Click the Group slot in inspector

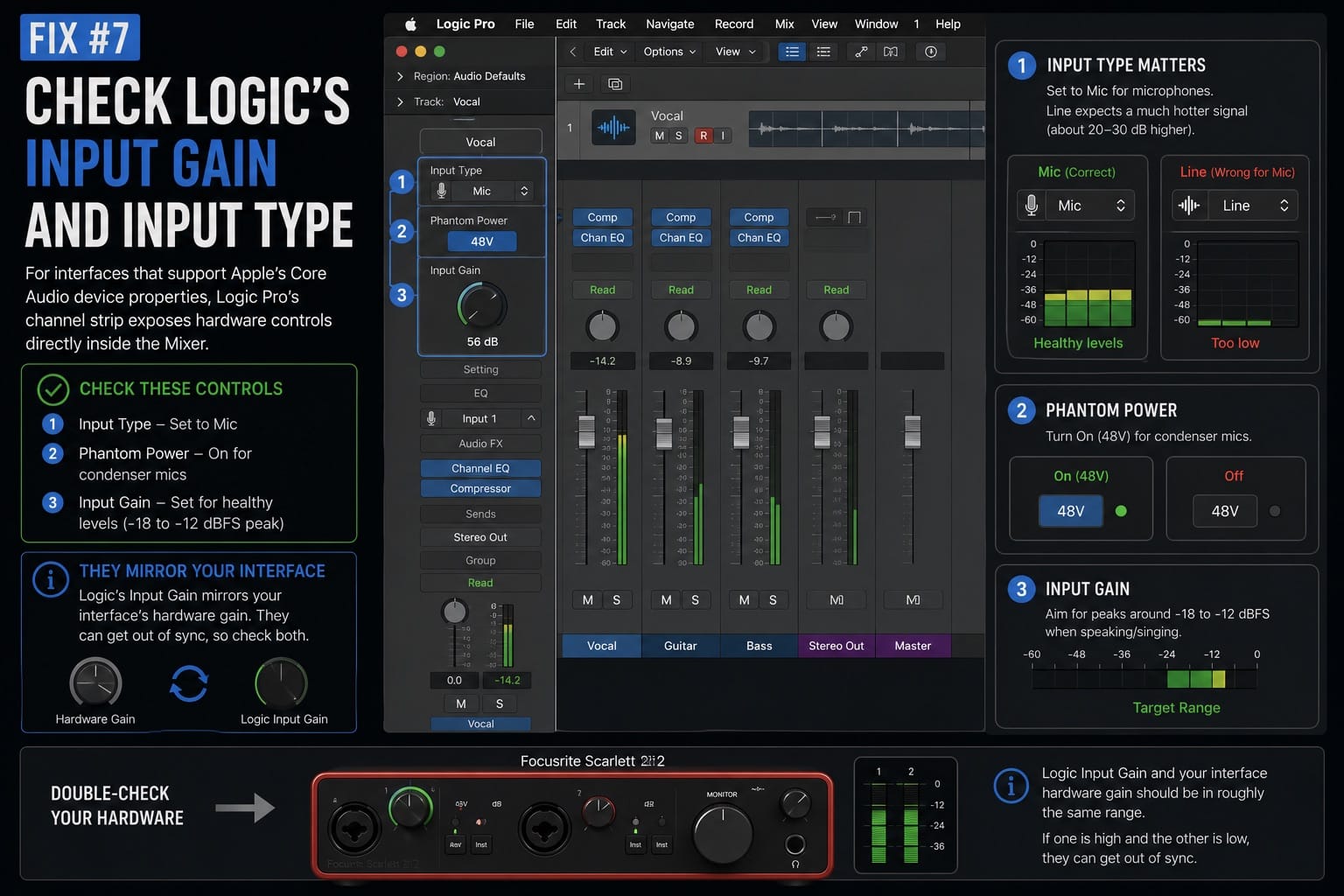tap(480, 560)
